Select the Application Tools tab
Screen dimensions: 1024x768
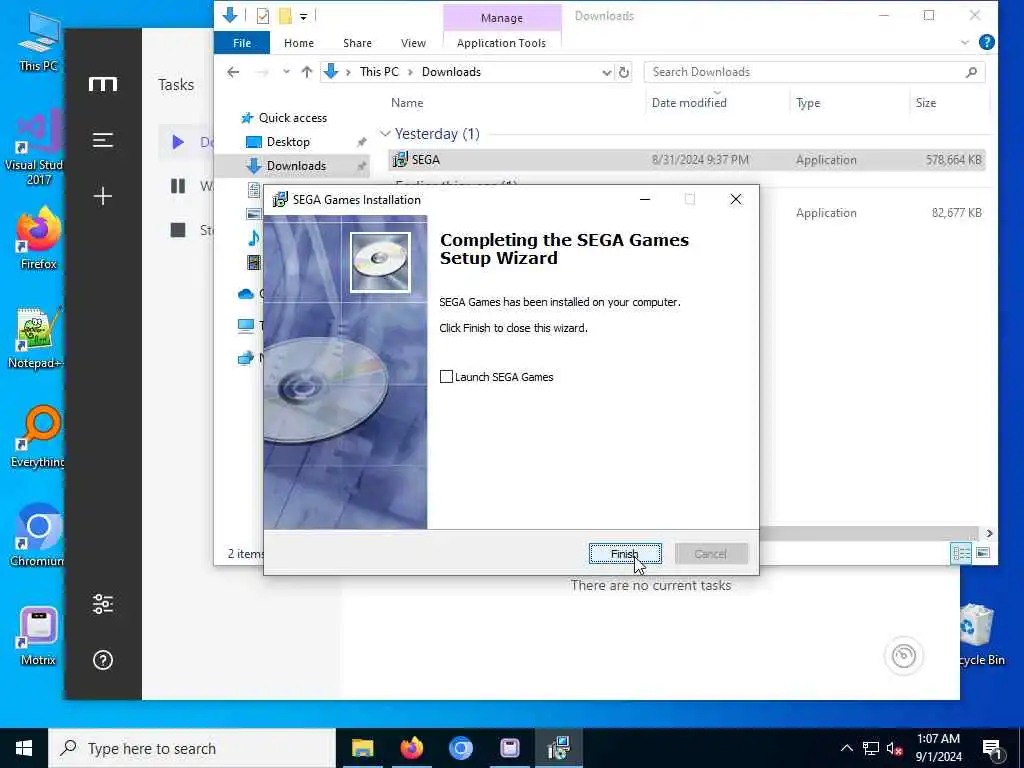point(501,43)
